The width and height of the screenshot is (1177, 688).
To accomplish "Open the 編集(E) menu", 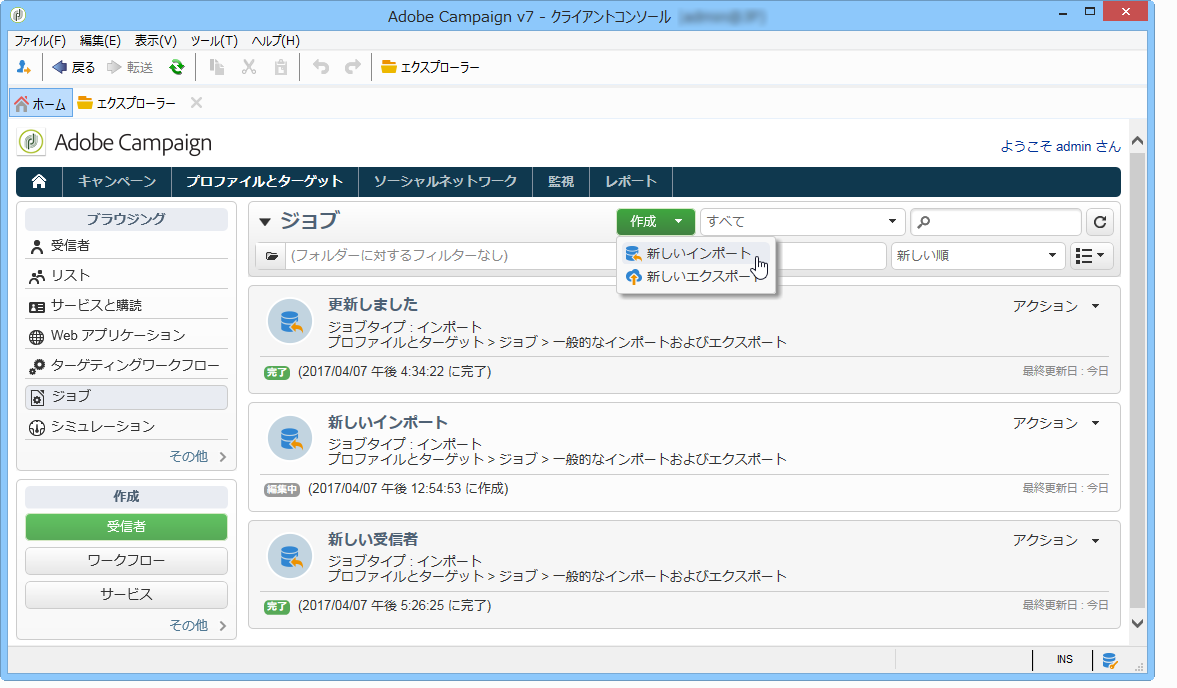I will coord(100,41).
